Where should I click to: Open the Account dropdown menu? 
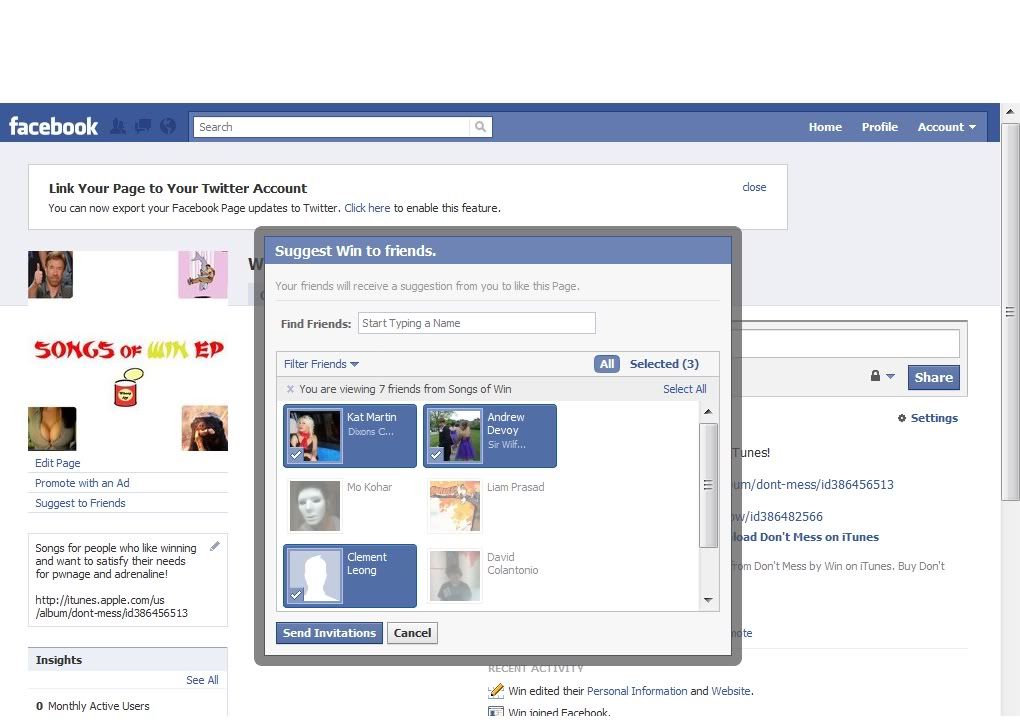[946, 127]
